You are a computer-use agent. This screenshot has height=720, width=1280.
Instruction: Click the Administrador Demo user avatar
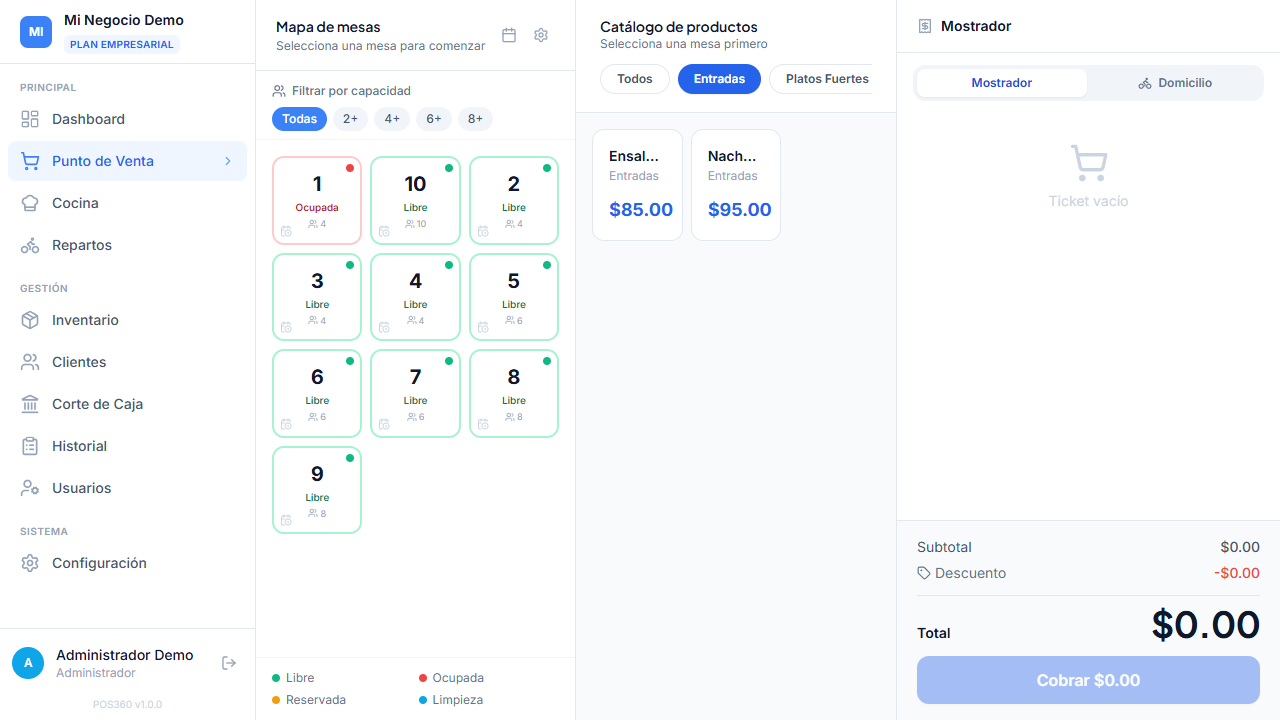pos(28,663)
